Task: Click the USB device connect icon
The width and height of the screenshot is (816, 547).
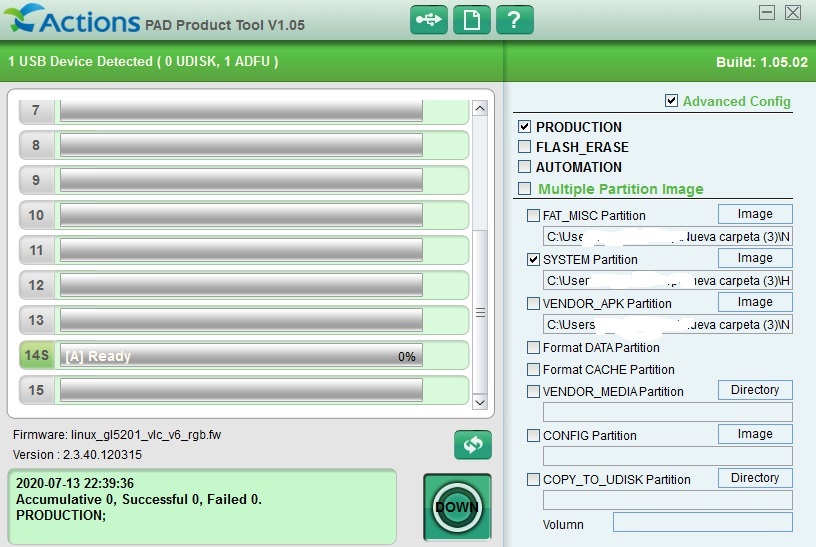Action: click(x=428, y=20)
